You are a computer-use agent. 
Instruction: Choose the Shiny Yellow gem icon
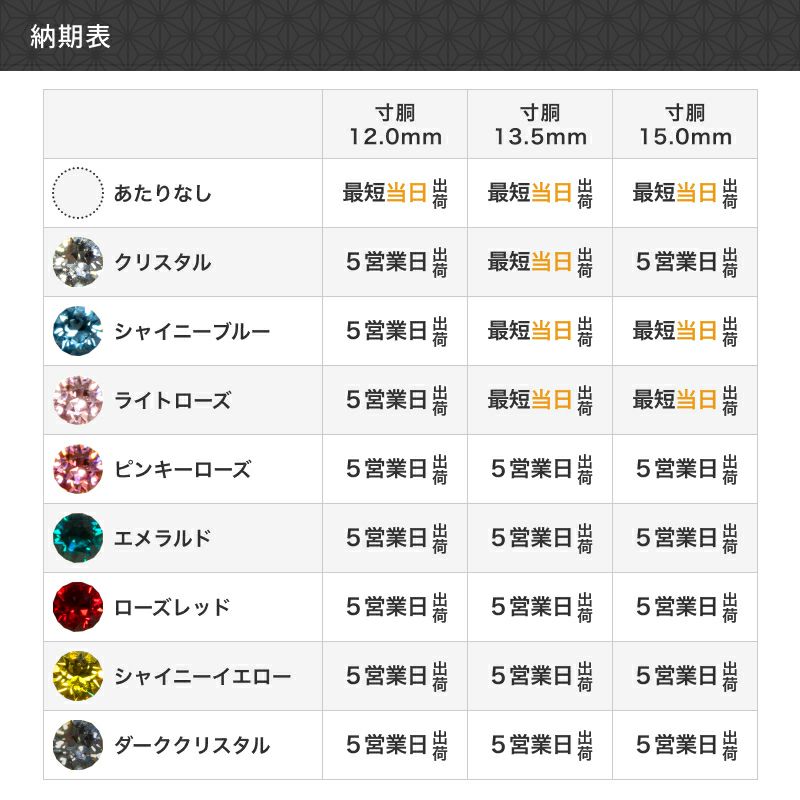pyautogui.click(x=78, y=676)
